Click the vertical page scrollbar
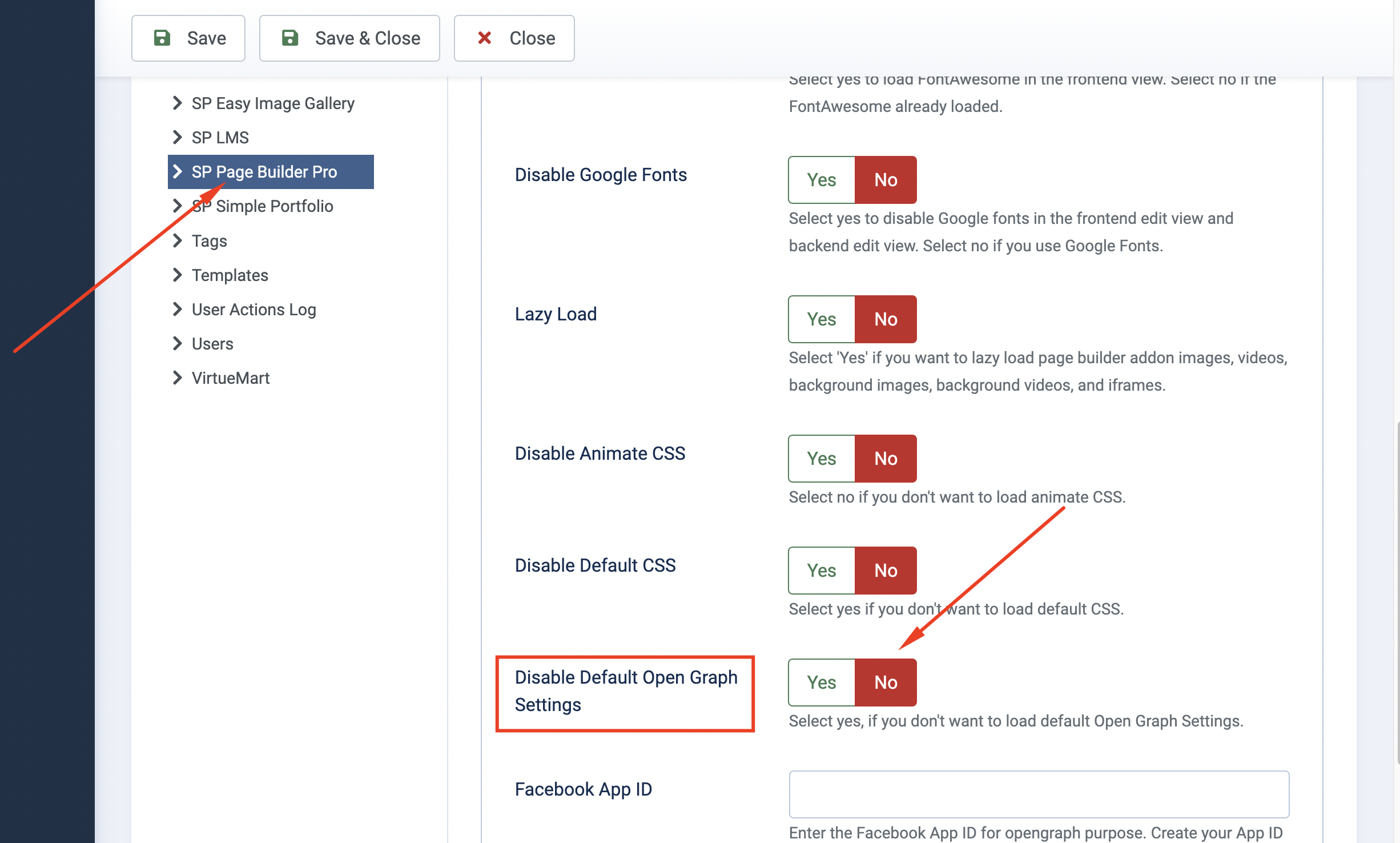Image resolution: width=1400 pixels, height=843 pixels. click(x=1397, y=593)
